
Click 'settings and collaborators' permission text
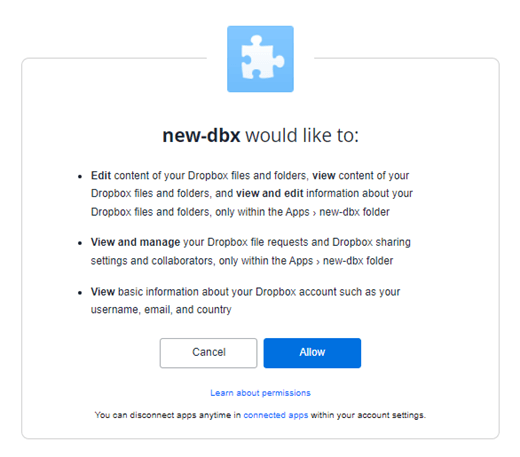[x=152, y=260]
